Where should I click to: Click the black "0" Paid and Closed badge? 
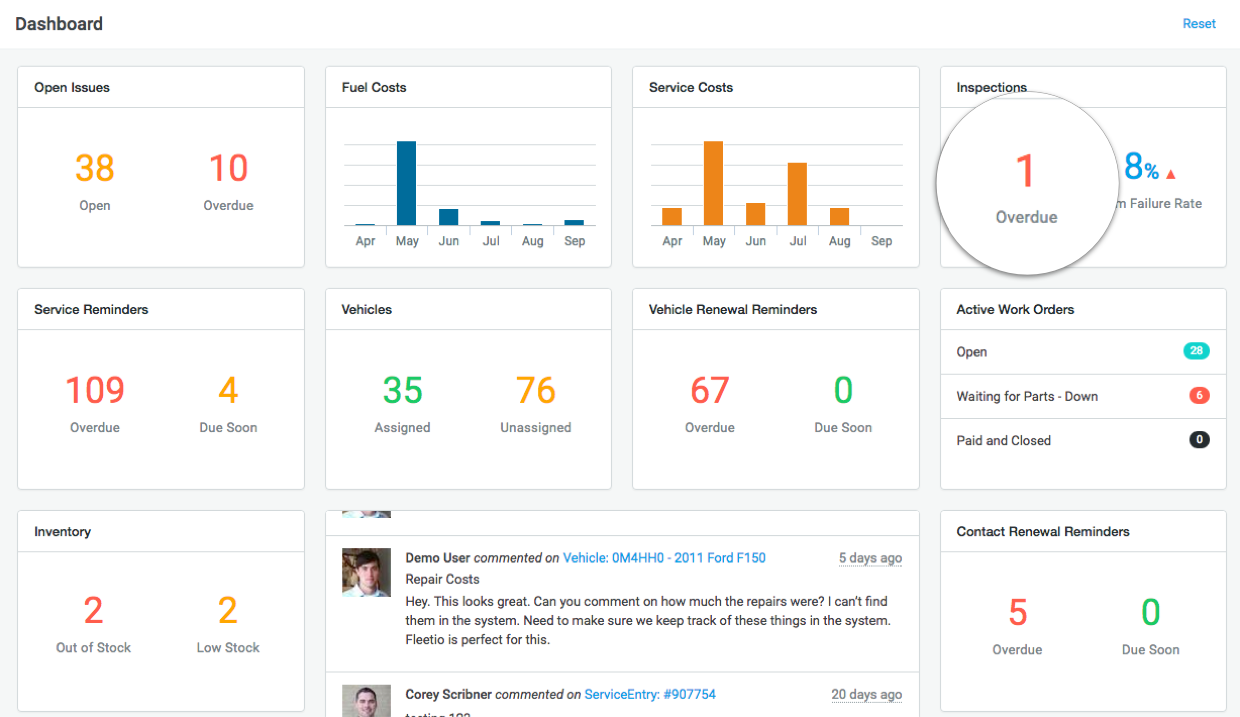[x=1199, y=440]
